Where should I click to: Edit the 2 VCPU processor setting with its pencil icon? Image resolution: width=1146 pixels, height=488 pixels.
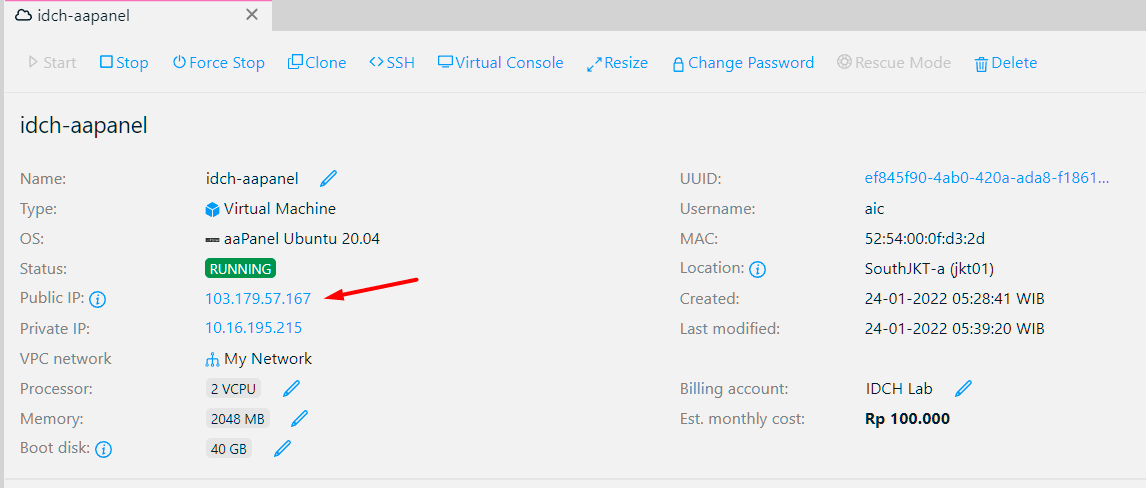[x=291, y=388]
